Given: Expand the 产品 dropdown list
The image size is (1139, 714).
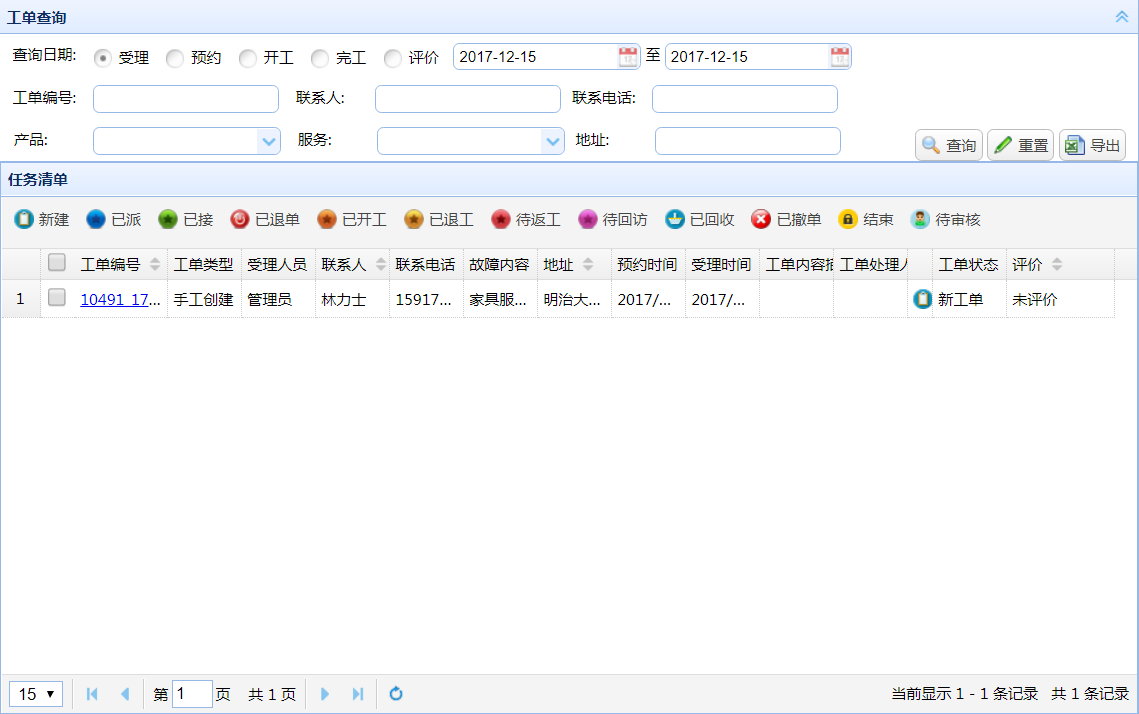Looking at the screenshot, I should tap(269, 141).
